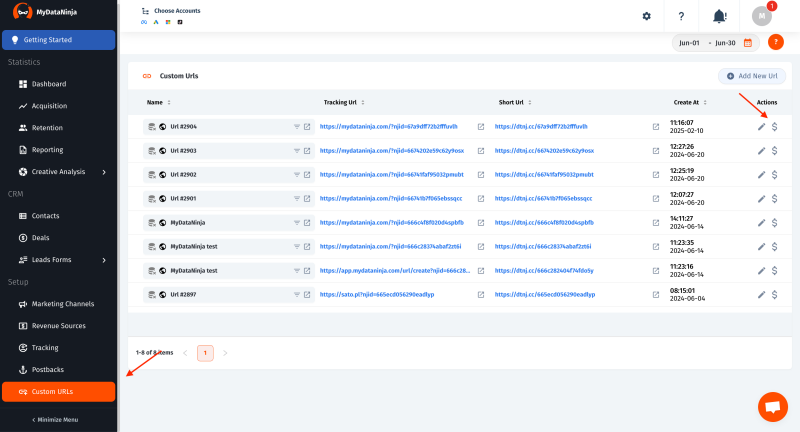800x432 pixels.
Task: Open the notifications bell
Action: [x=719, y=16]
